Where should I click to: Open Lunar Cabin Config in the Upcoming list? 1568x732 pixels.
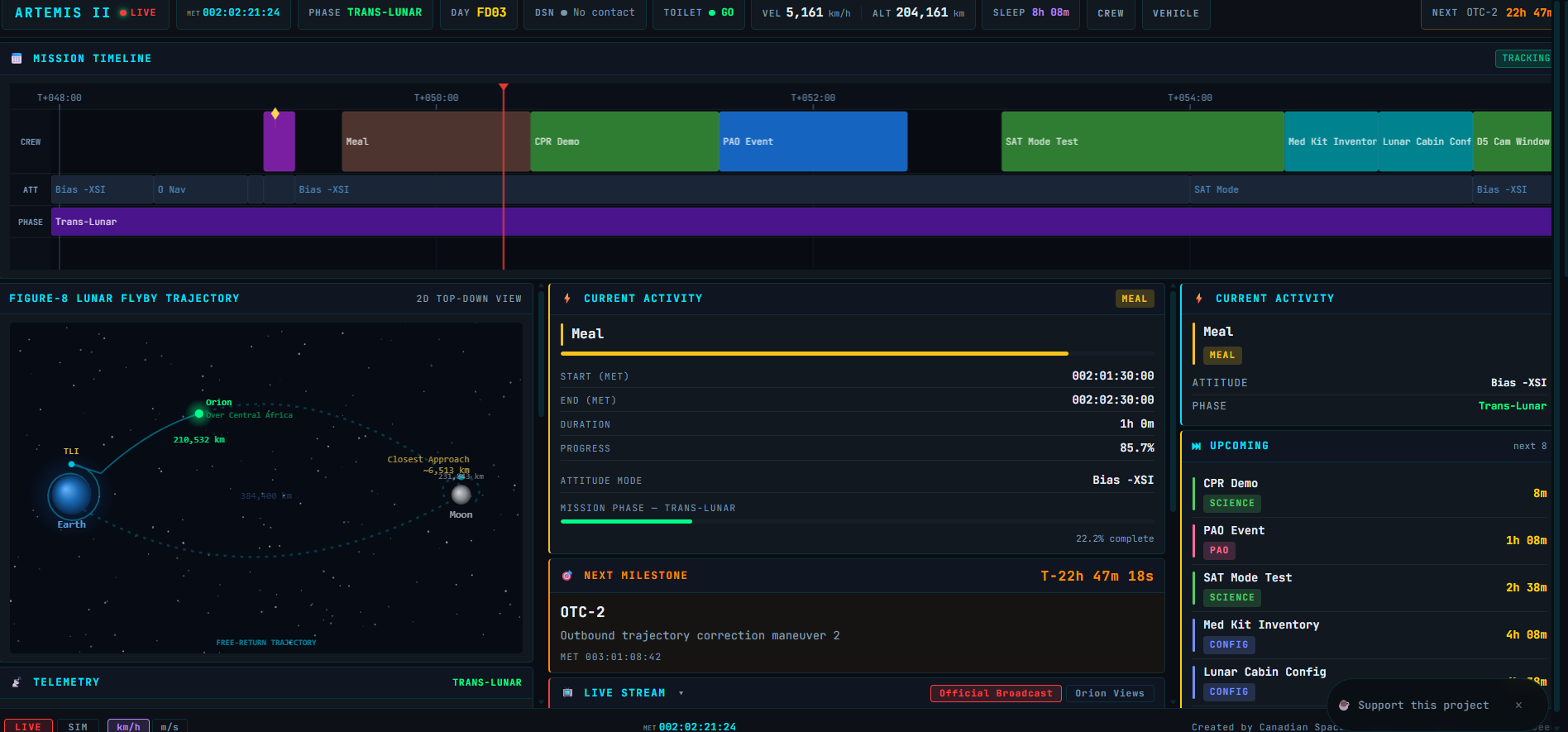1370,682
